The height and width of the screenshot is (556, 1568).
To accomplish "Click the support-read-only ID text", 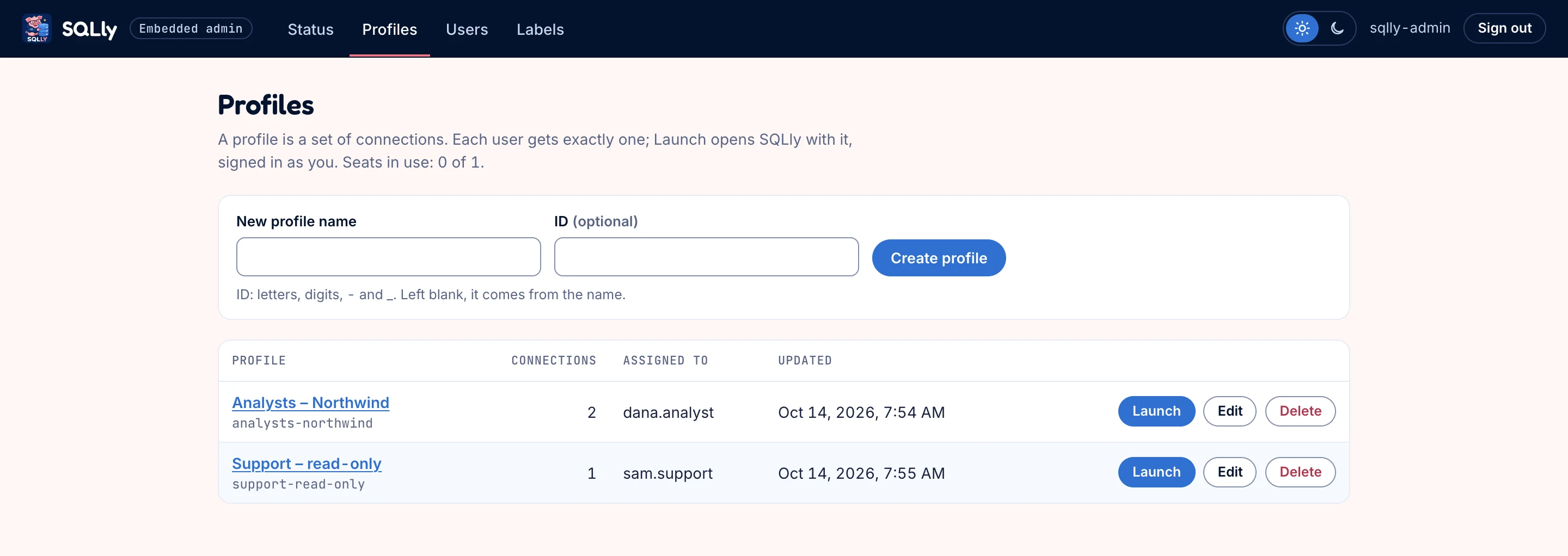I will coord(298,484).
